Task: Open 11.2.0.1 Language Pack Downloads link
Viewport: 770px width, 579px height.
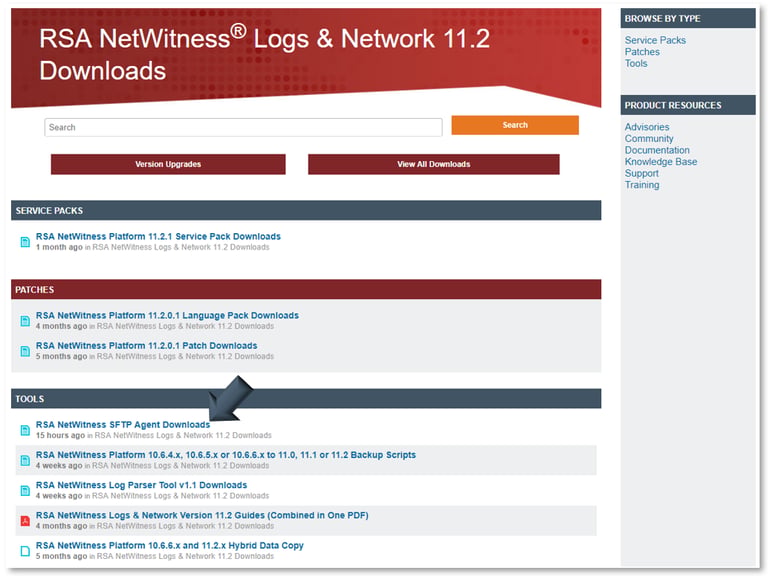Action: (x=167, y=315)
